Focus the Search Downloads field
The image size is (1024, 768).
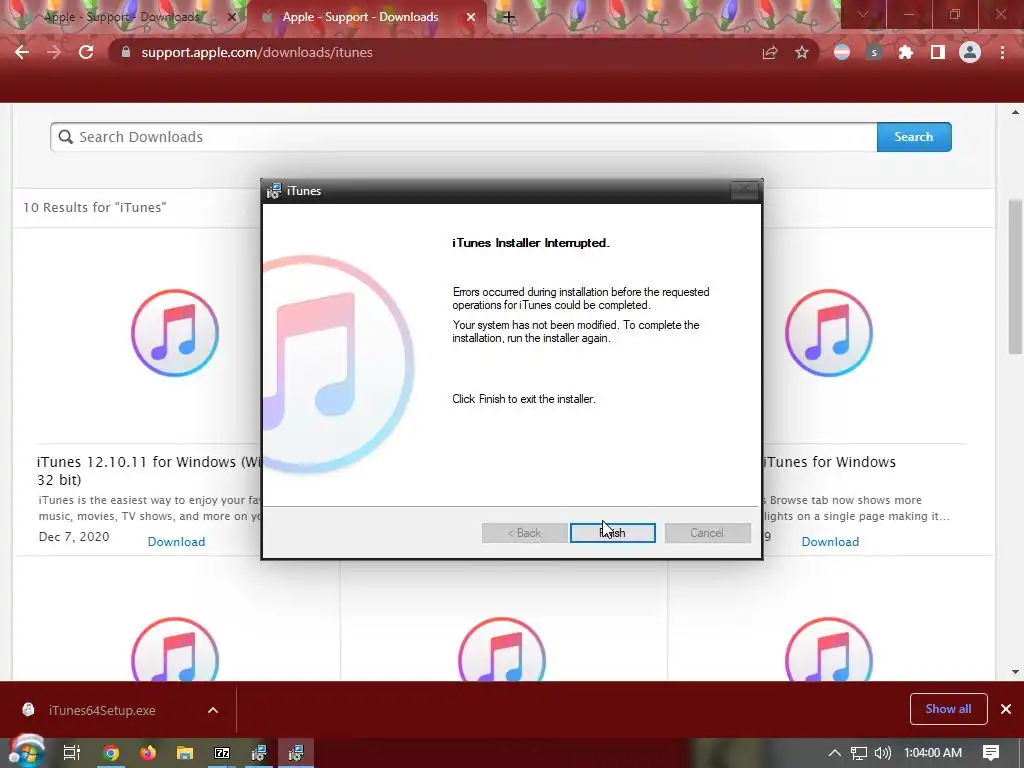(x=464, y=137)
